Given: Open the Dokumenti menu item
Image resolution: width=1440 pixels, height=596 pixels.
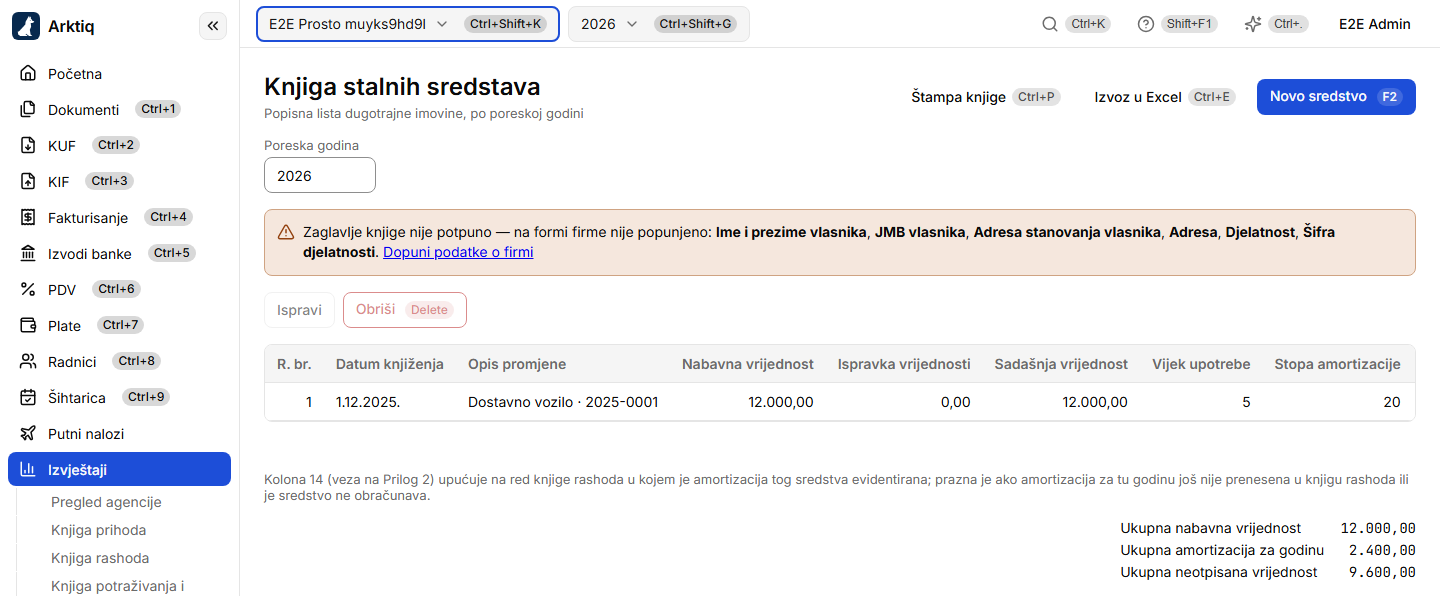Looking at the screenshot, I should point(119,110).
